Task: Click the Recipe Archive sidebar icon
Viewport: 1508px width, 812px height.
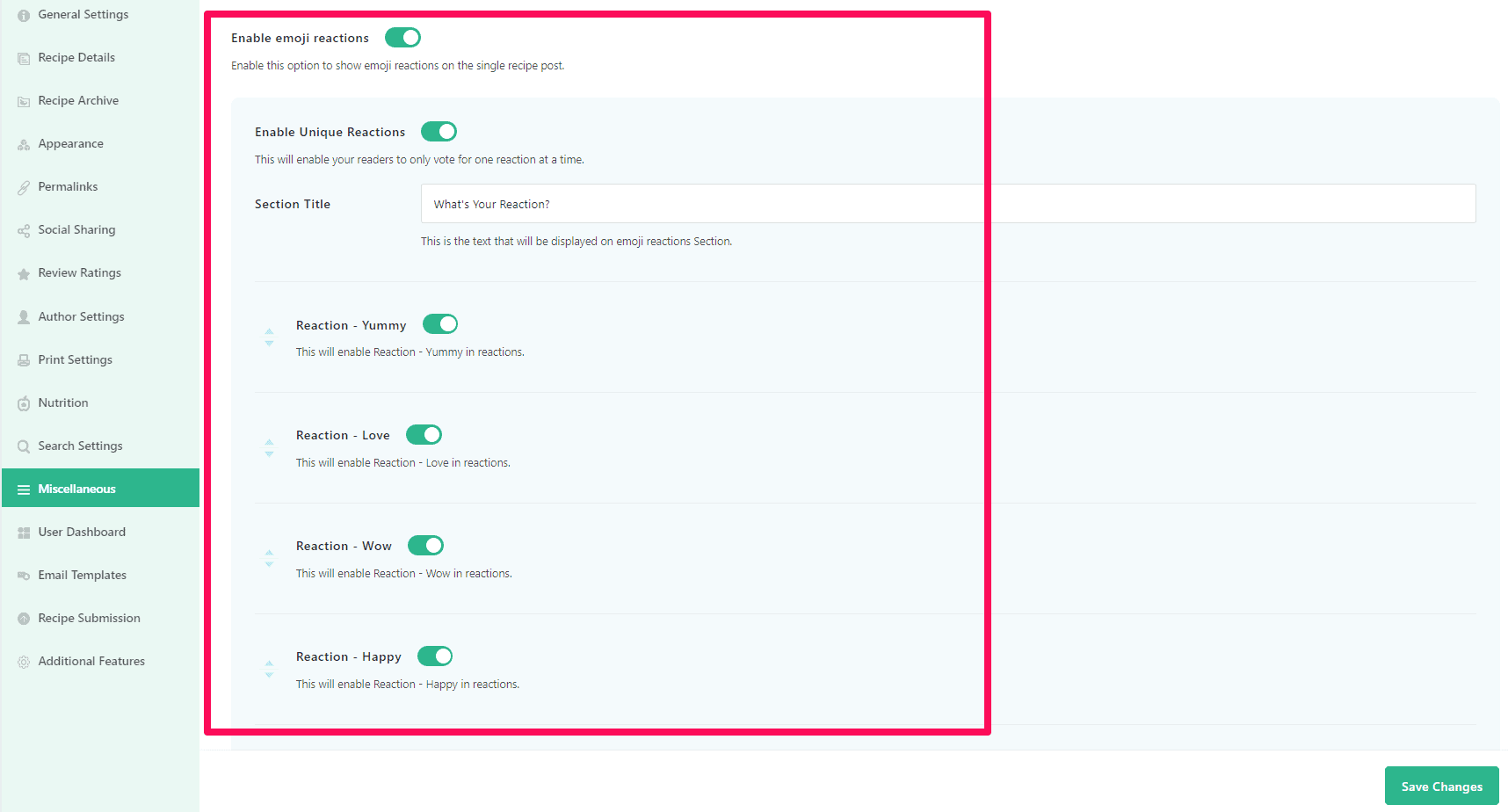Action: 24,102
